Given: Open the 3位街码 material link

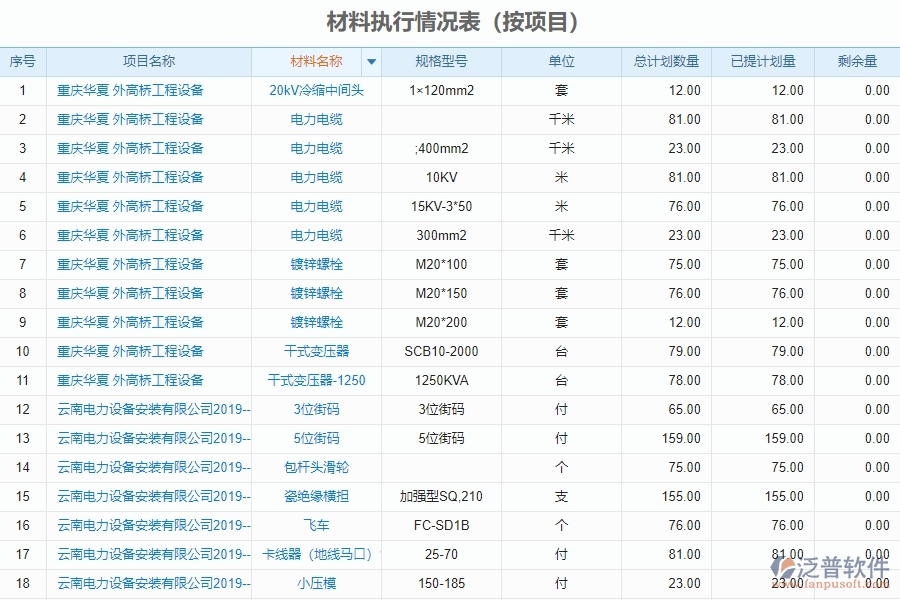Looking at the screenshot, I should point(313,409).
